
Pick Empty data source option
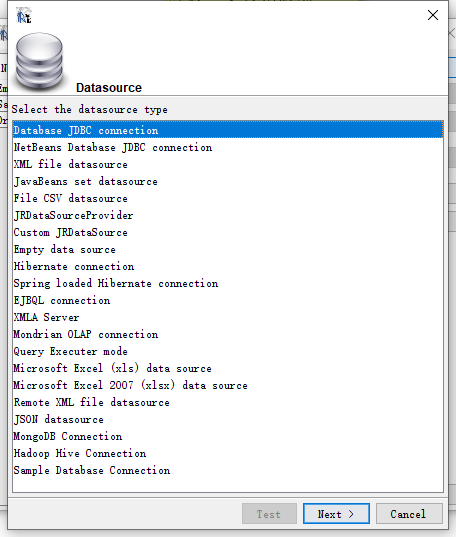tap(228, 250)
